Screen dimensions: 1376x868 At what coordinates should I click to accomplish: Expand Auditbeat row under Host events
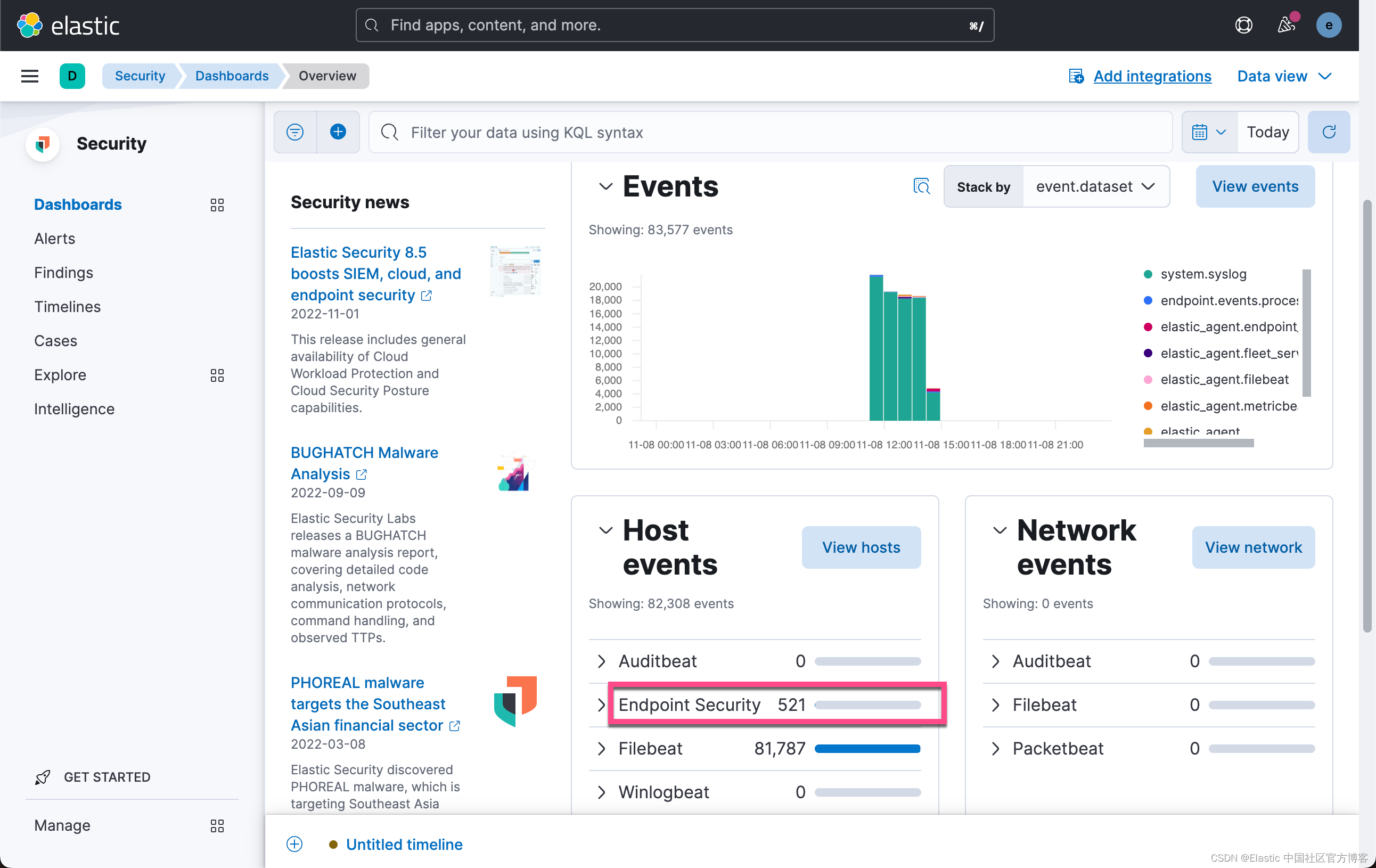(x=601, y=661)
